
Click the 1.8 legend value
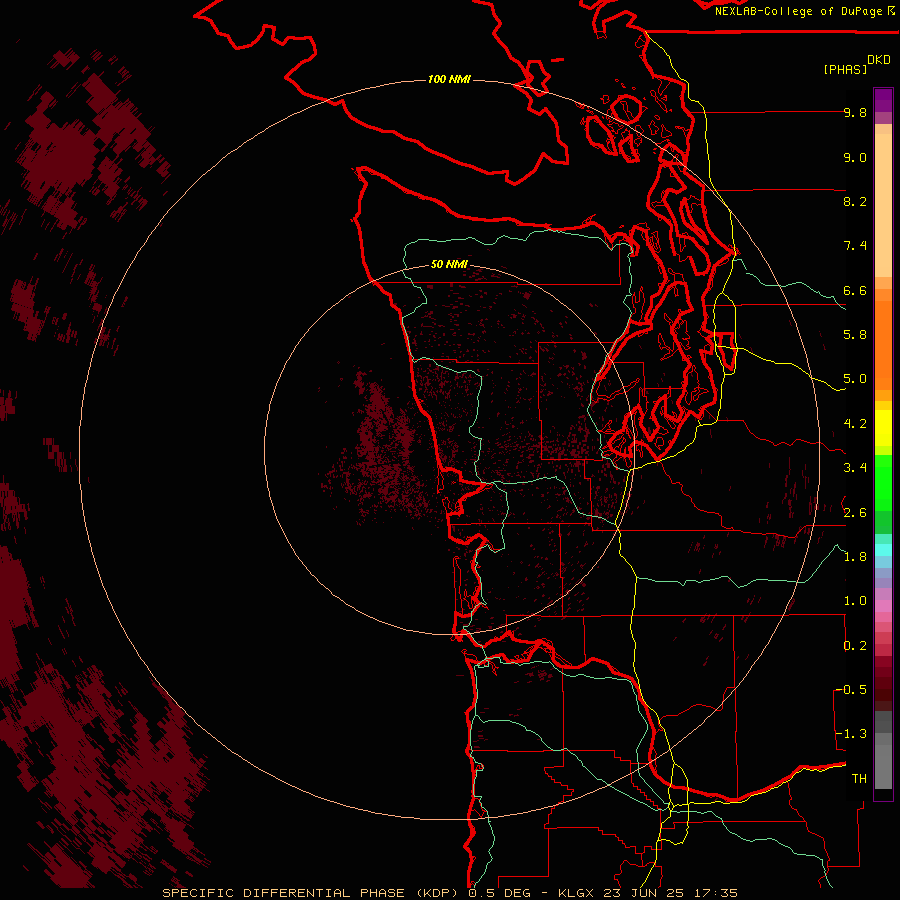(x=855, y=557)
